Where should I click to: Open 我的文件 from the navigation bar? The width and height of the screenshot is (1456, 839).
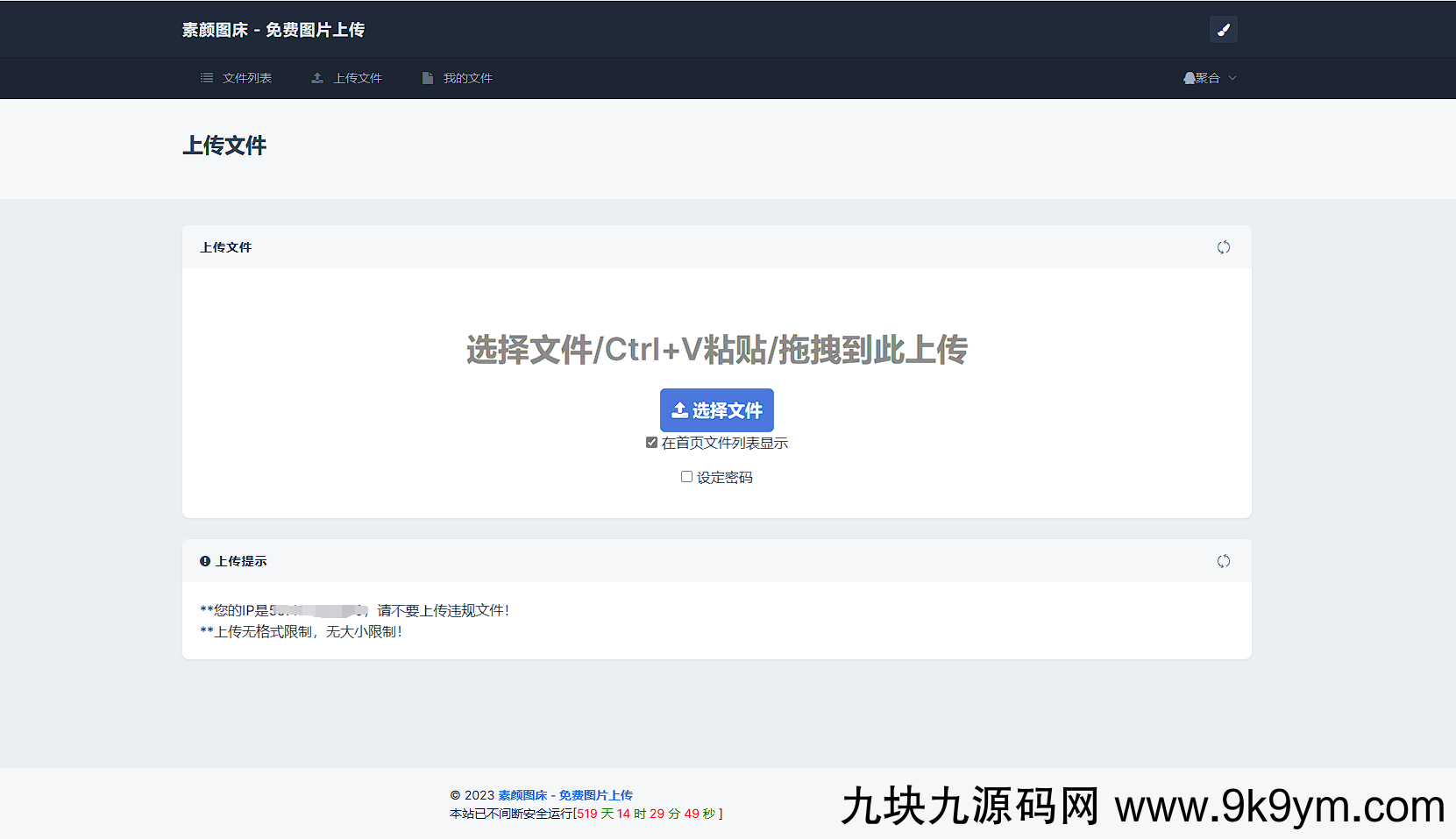pos(468,77)
